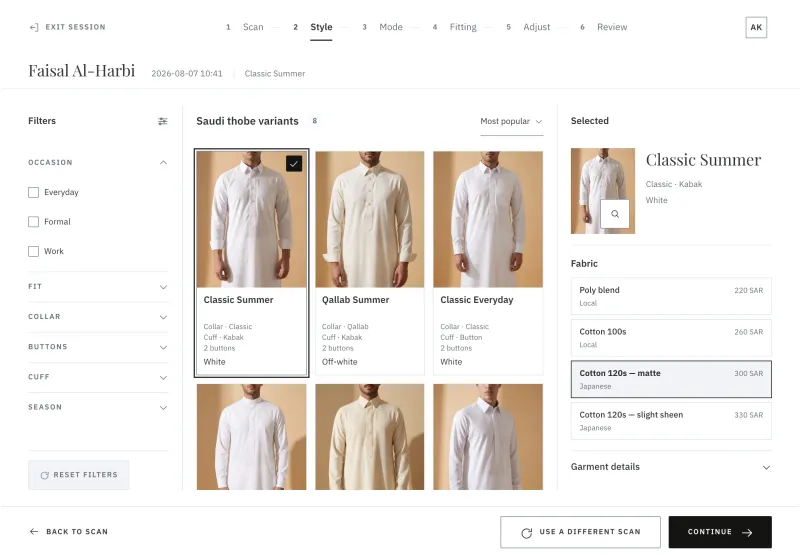
Task: Click the Classic Everyday card title
Action: [477, 300]
